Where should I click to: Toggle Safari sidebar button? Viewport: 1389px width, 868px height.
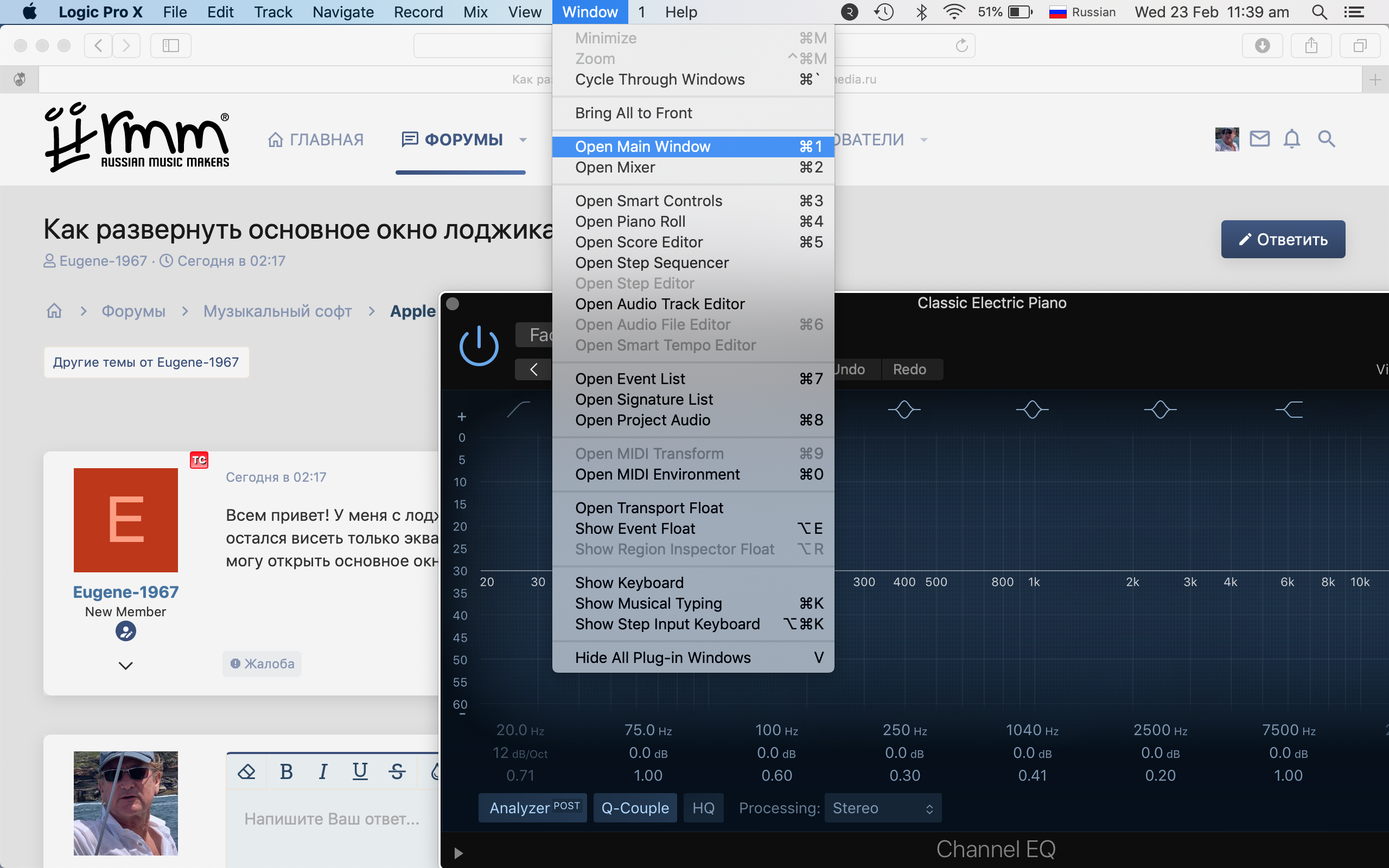170,46
